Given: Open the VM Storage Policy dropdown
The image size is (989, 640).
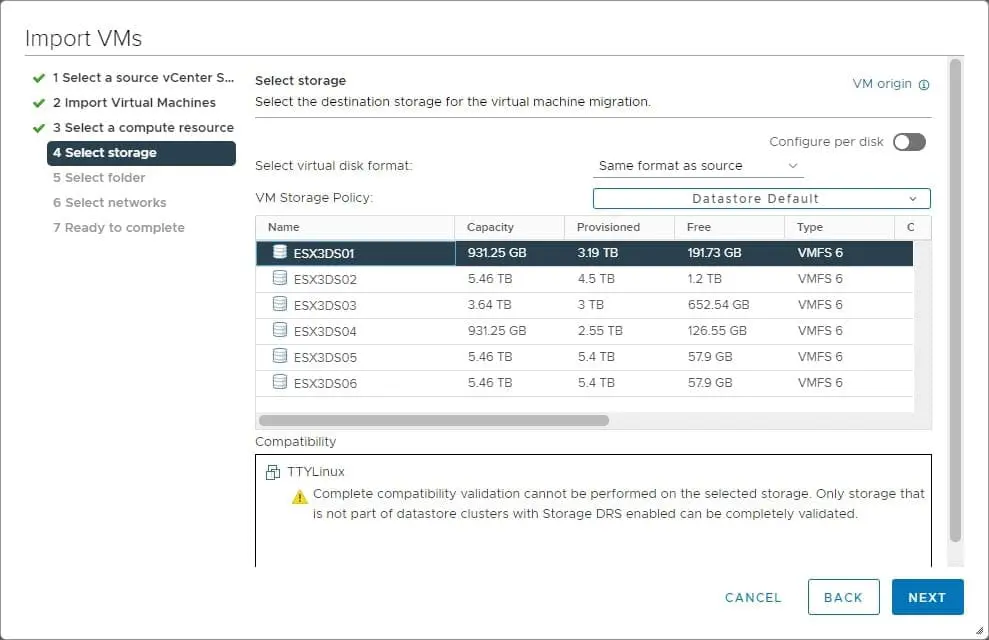Looking at the screenshot, I should [761, 199].
